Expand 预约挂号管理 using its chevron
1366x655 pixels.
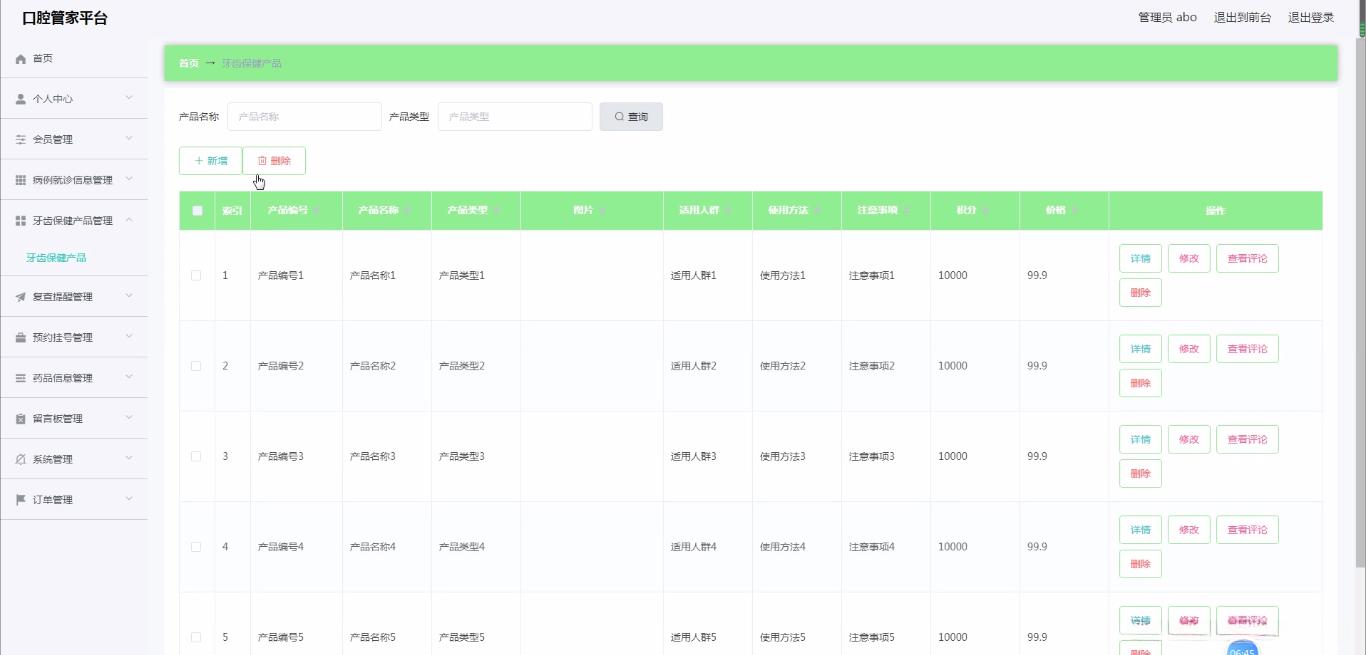[129, 337]
